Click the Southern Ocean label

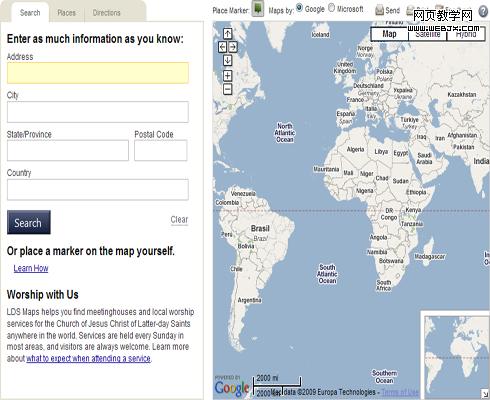point(384,377)
